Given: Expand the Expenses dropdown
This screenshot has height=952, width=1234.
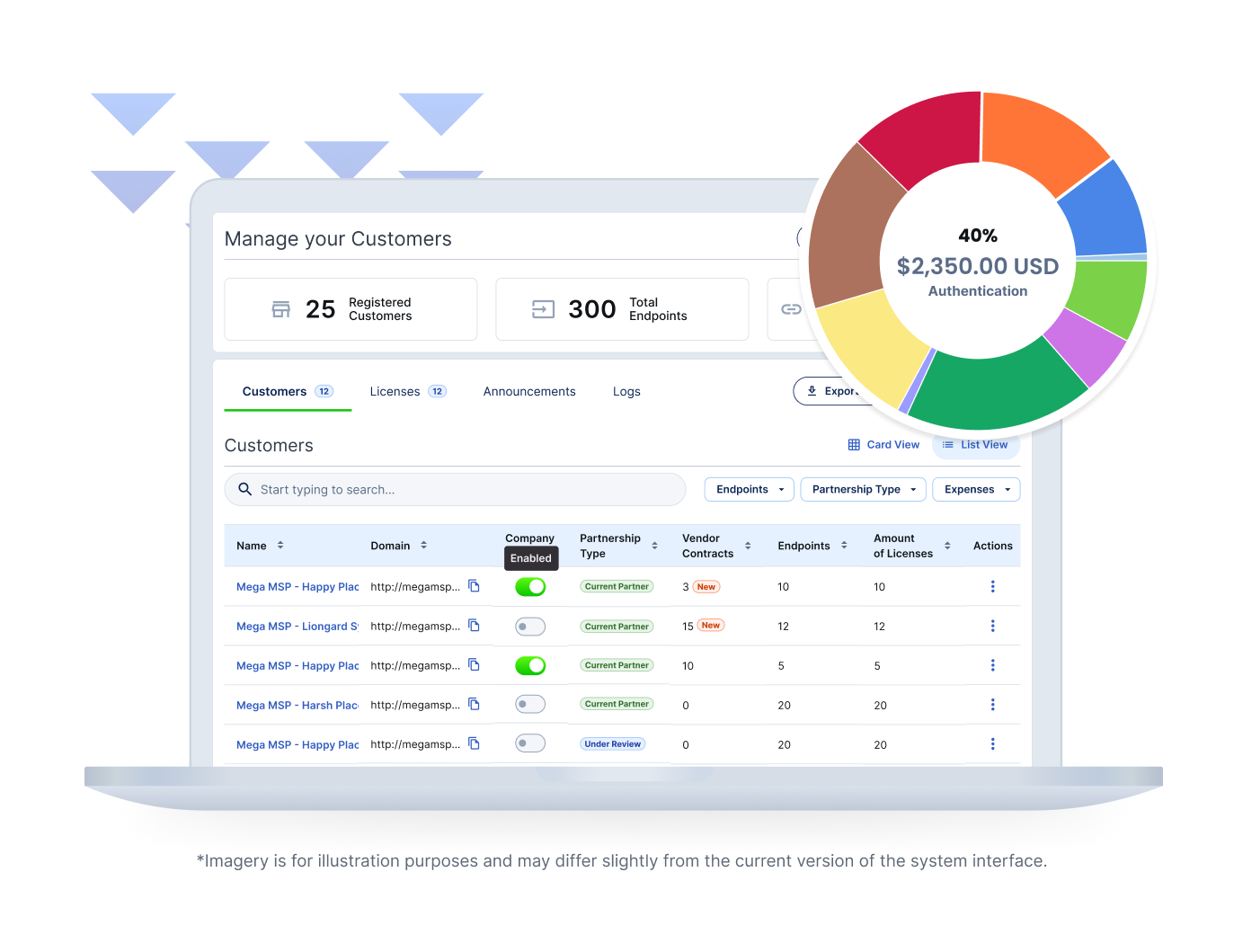Looking at the screenshot, I should 975,489.
